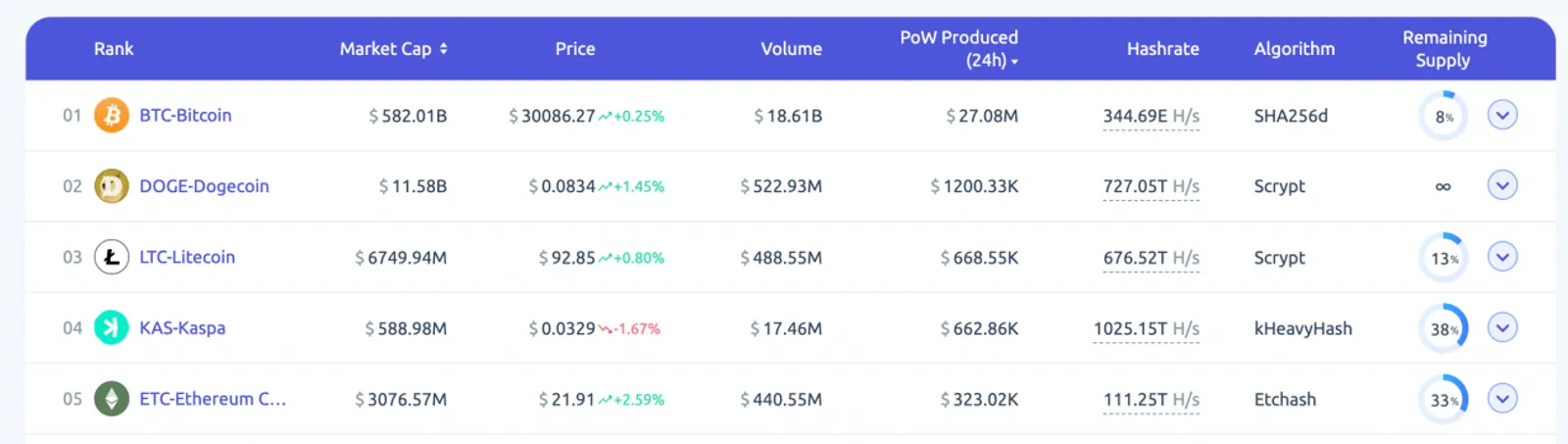Click Bitcoin's volume $18.61B
Image resolution: width=1568 pixels, height=444 pixels.
point(788,116)
